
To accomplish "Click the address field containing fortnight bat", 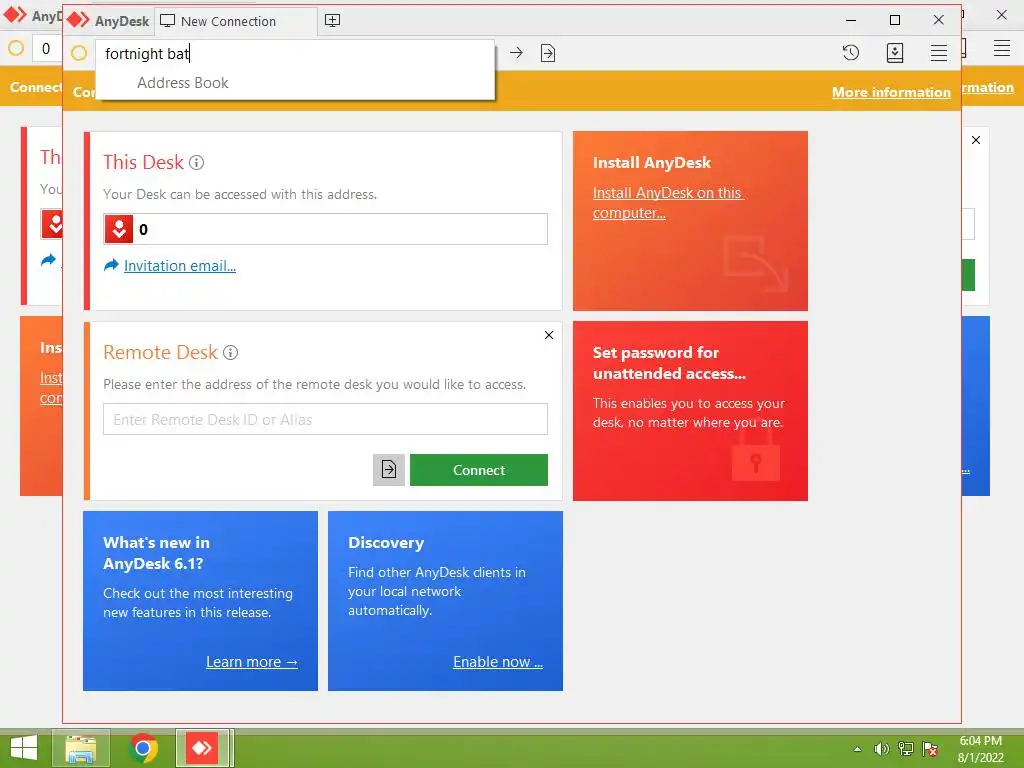I will pyautogui.click(x=295, y=54).
